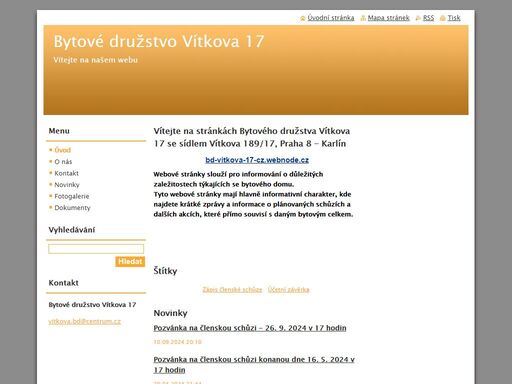Open the Fotogalerie menu item

coord(72,196)
